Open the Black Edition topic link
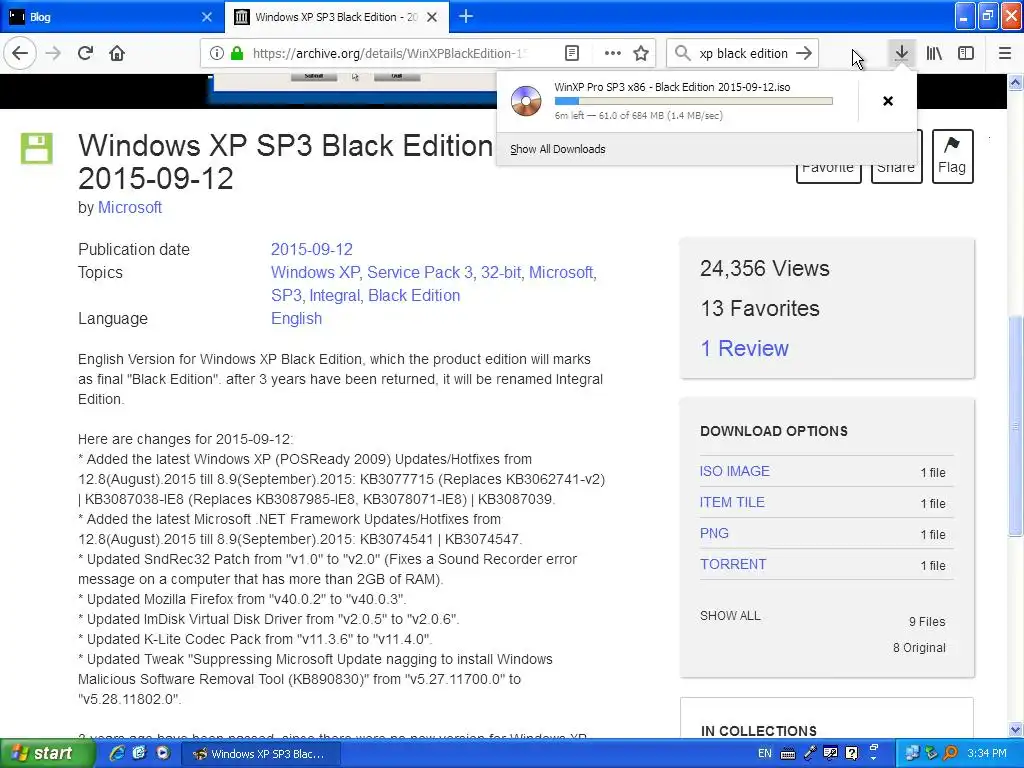This screenshot has height=768, width=1024. tap(414, 295)
